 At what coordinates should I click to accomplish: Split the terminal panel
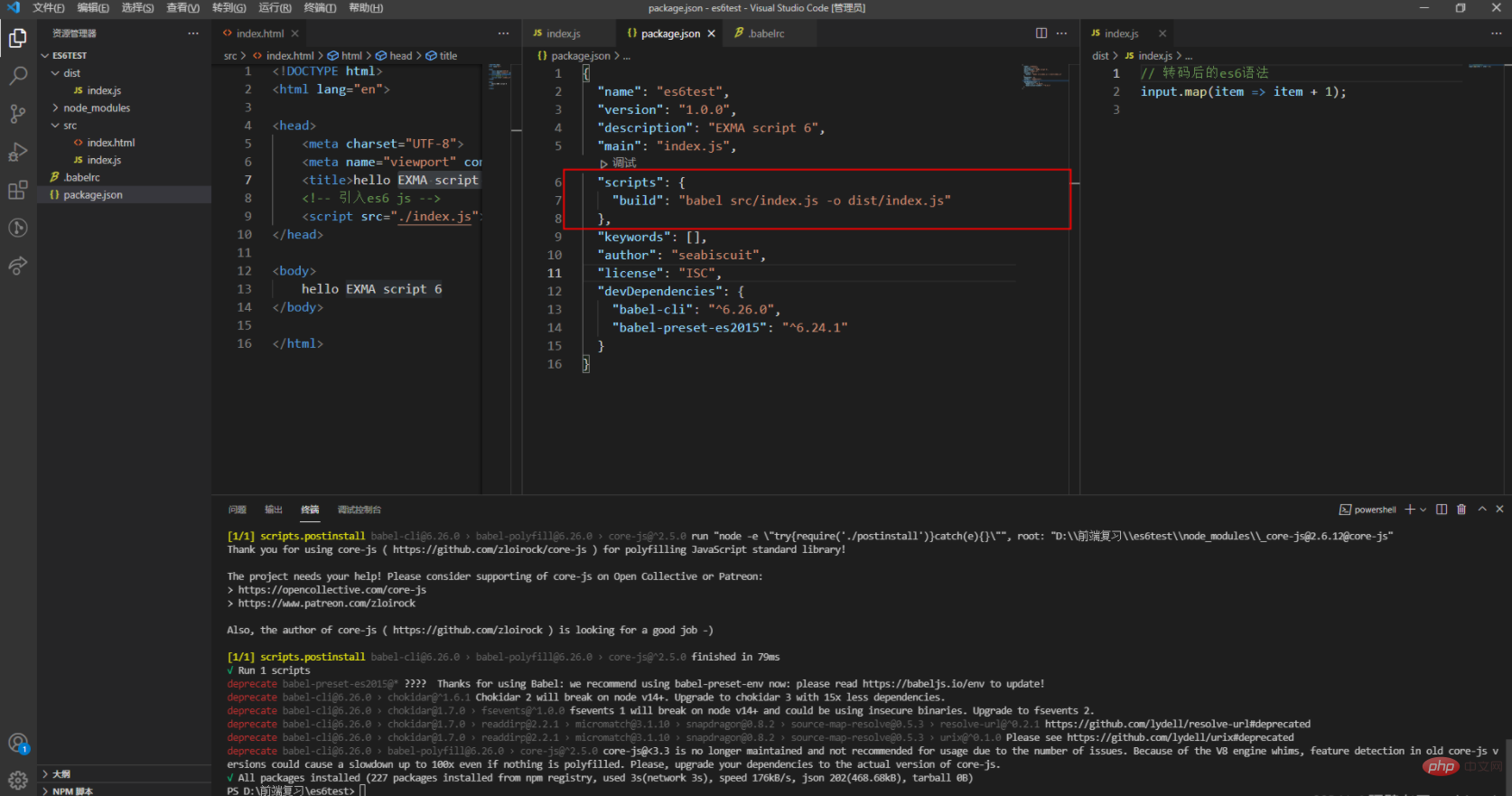(x=1442, y=510)
